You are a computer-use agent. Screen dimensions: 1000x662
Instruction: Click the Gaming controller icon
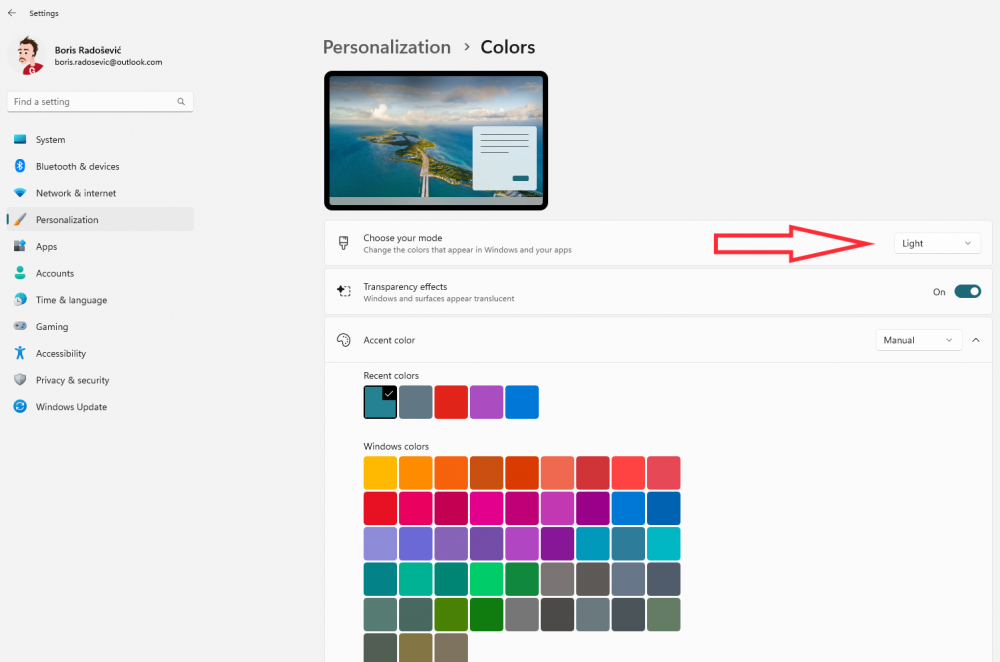point(20,326)
